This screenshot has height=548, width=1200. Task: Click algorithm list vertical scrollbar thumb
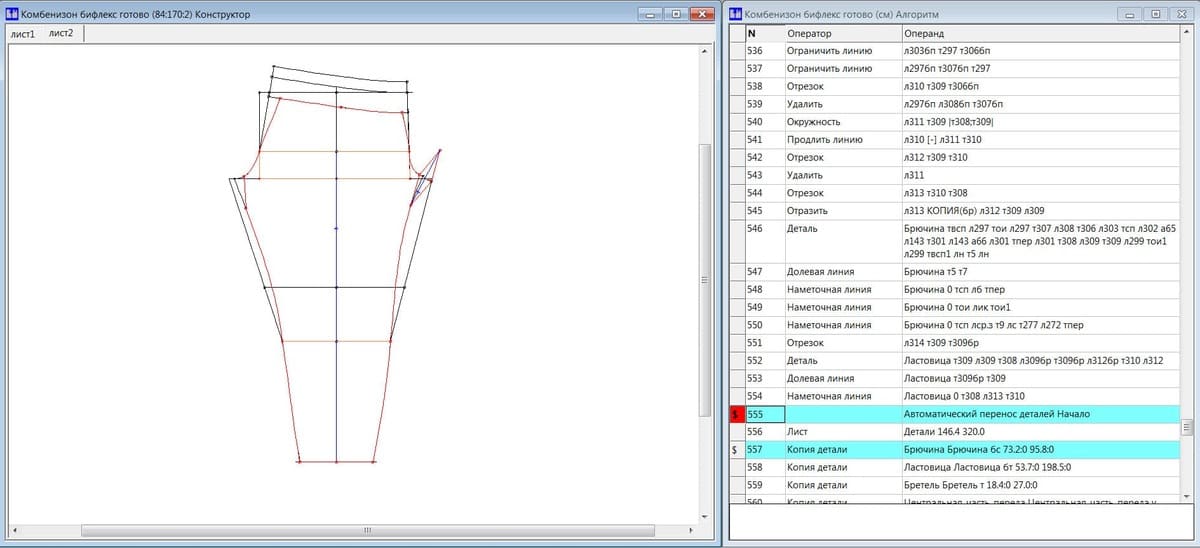(x=1187, y=427)
